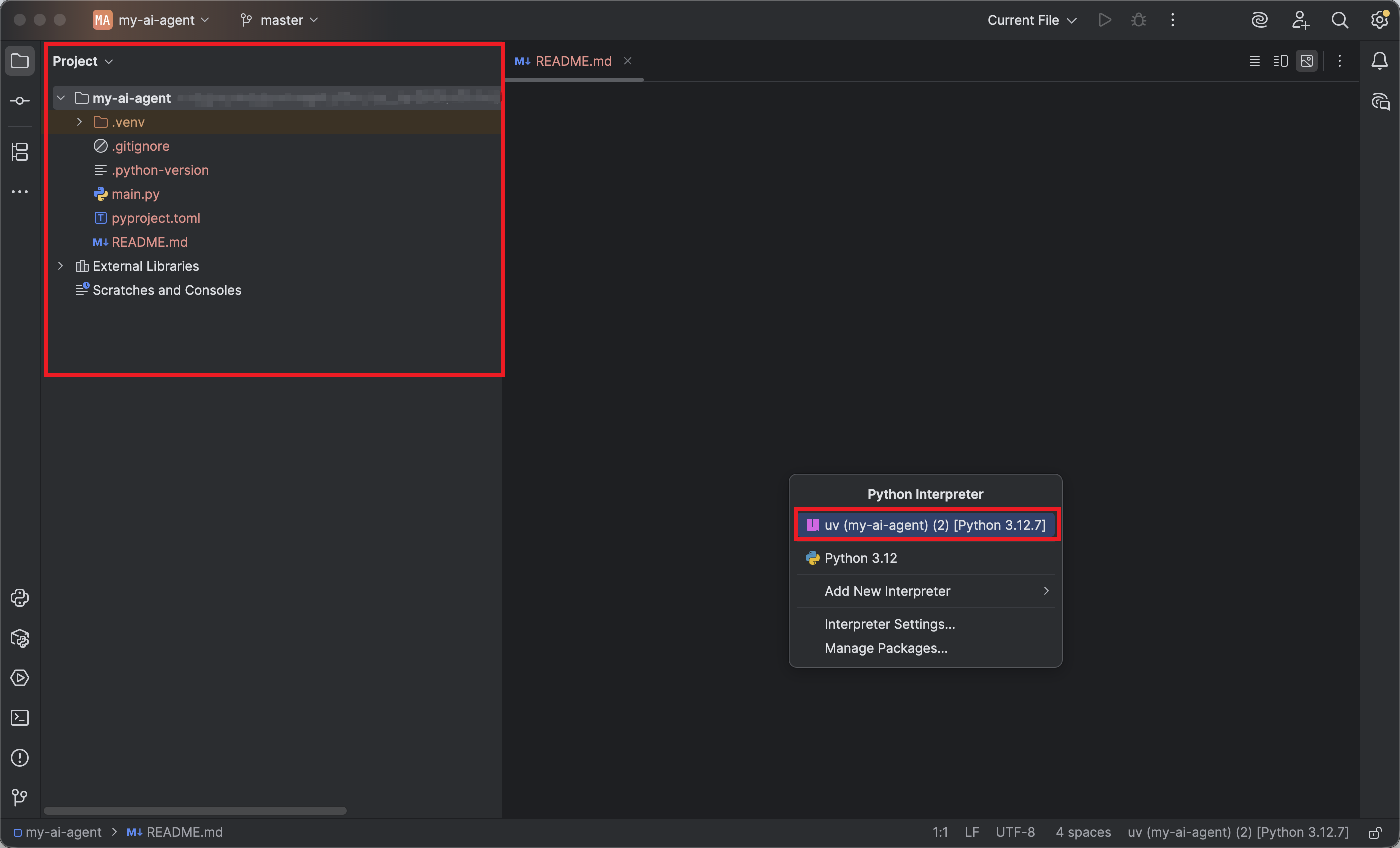Expand External Libraries node
1400x848 pixels.
coord(61,266)
